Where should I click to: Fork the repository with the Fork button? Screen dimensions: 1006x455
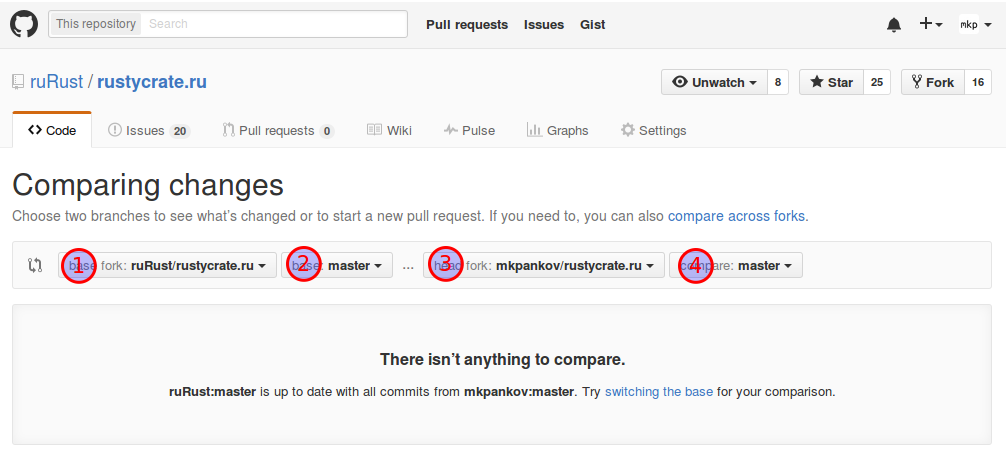pos(933,82)
